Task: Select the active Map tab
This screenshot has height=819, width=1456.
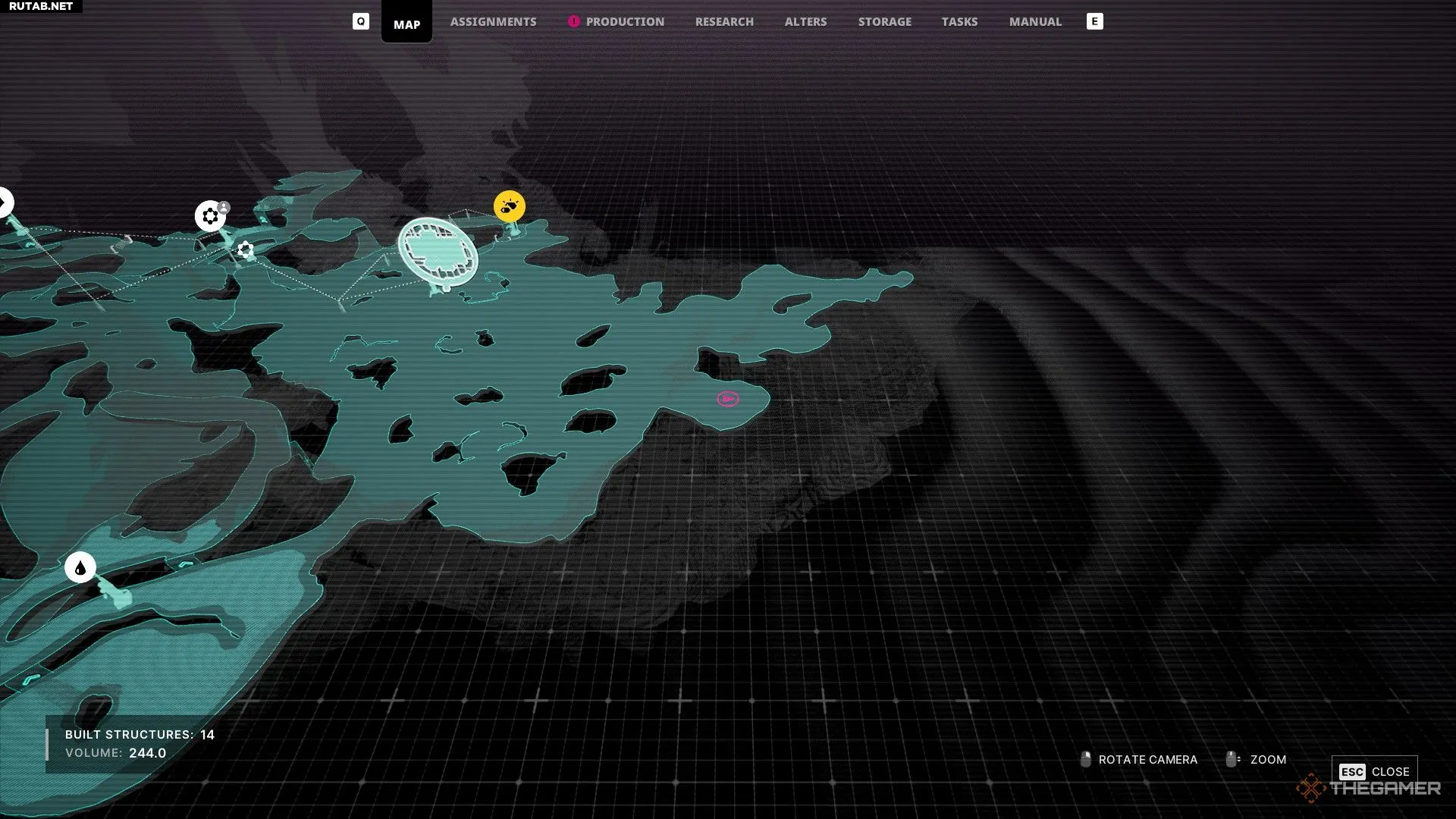Action: pos(406,23)
